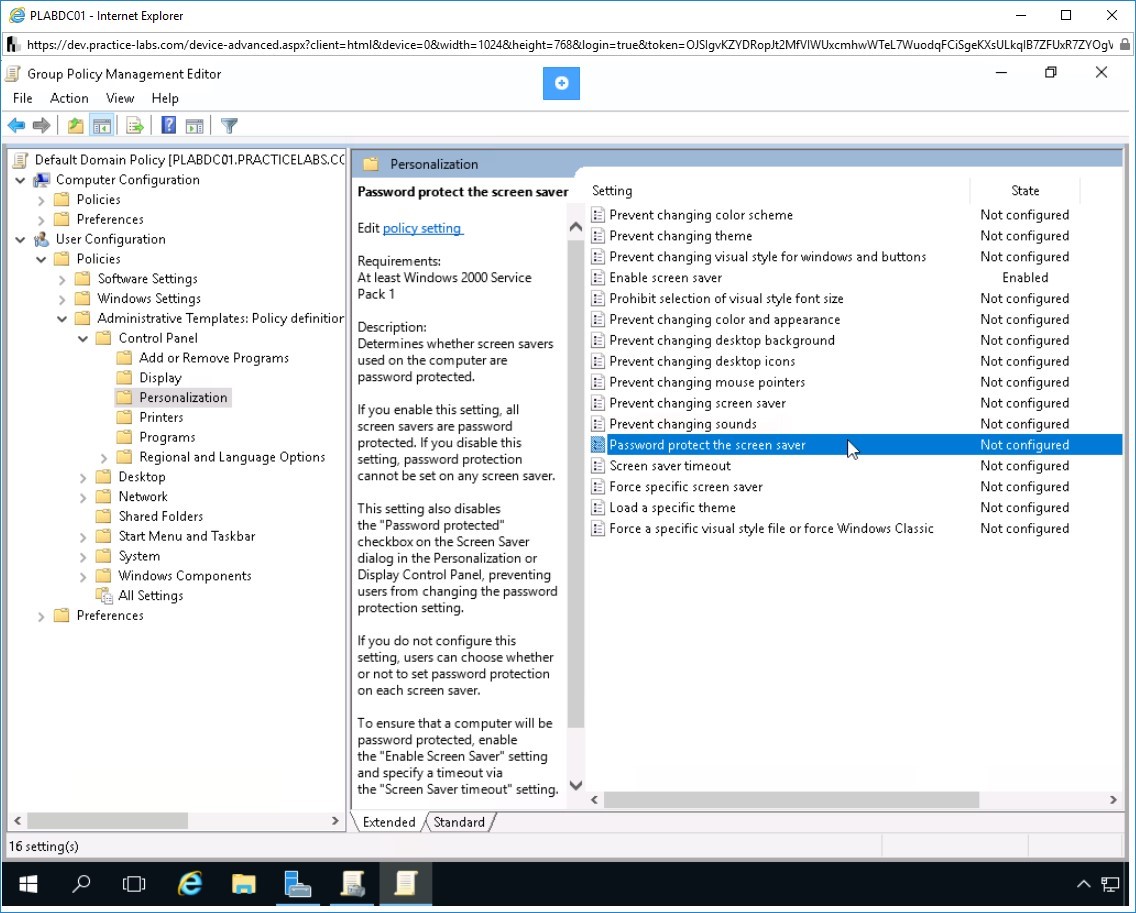Click right arrow of settings list scrollbar
Viewport: 1136px width, 913px height.
click(1113, 800)
